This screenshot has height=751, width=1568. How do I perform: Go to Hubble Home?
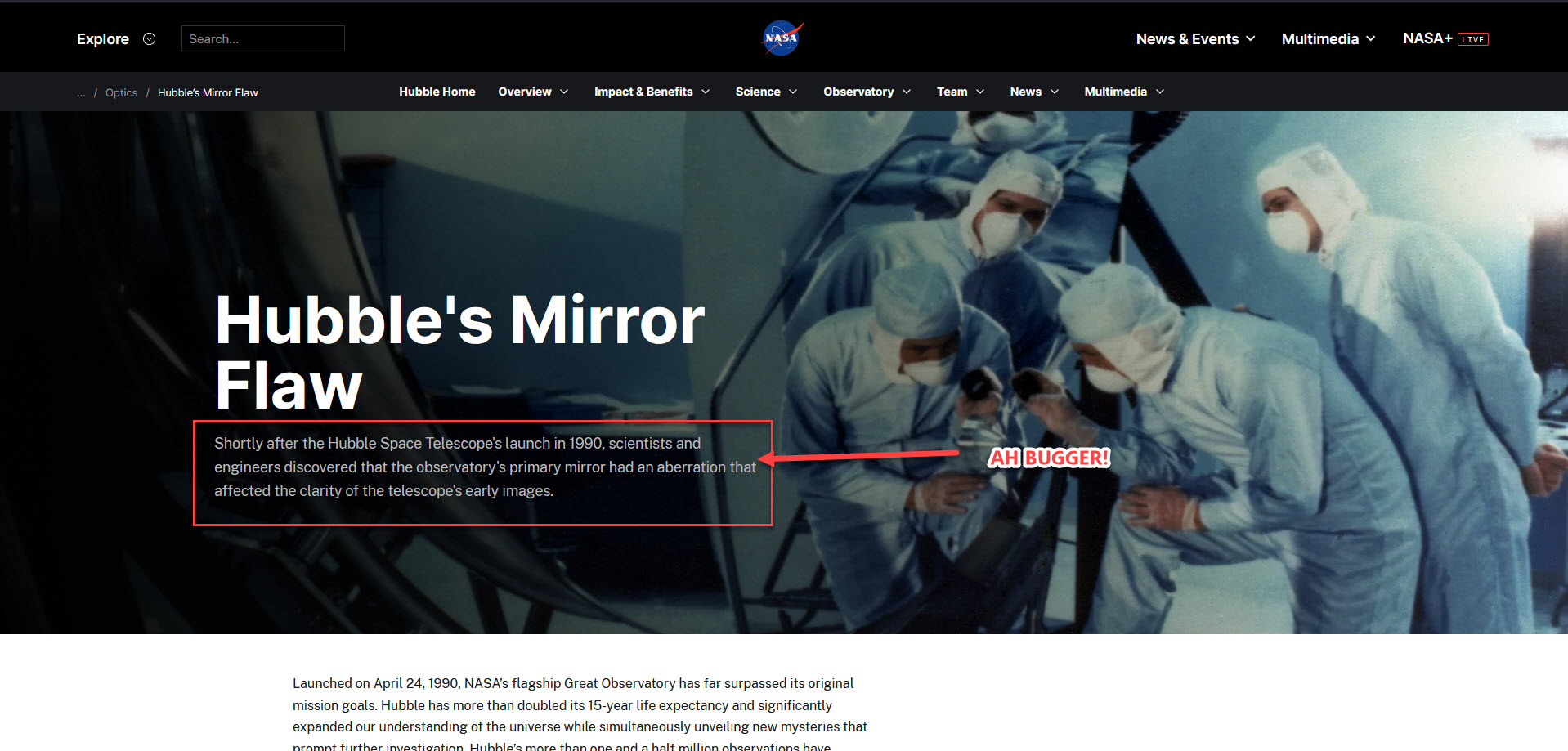coord(437,92)
